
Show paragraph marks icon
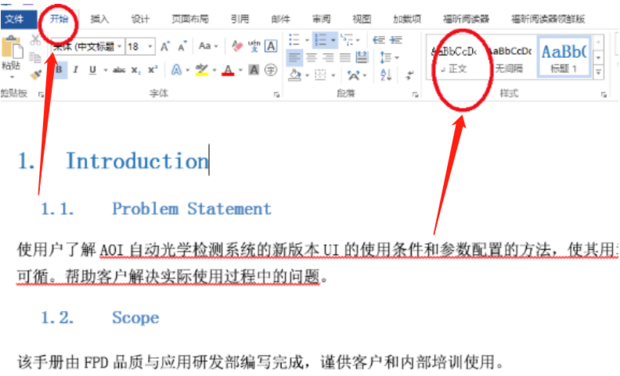click(410, 74)
